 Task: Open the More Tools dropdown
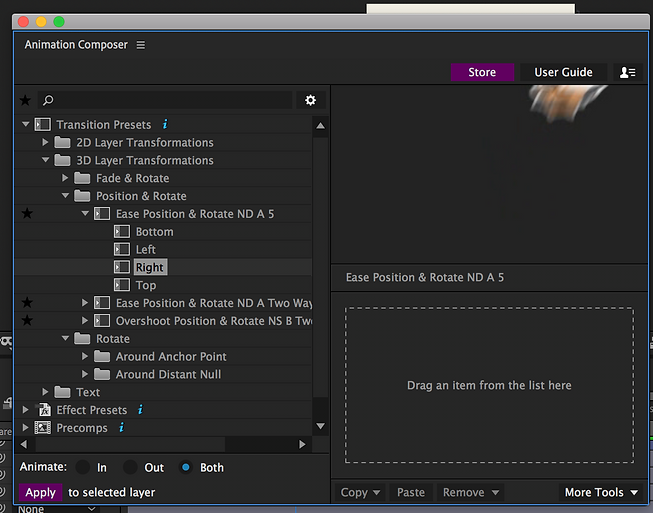tap(601, 493)
